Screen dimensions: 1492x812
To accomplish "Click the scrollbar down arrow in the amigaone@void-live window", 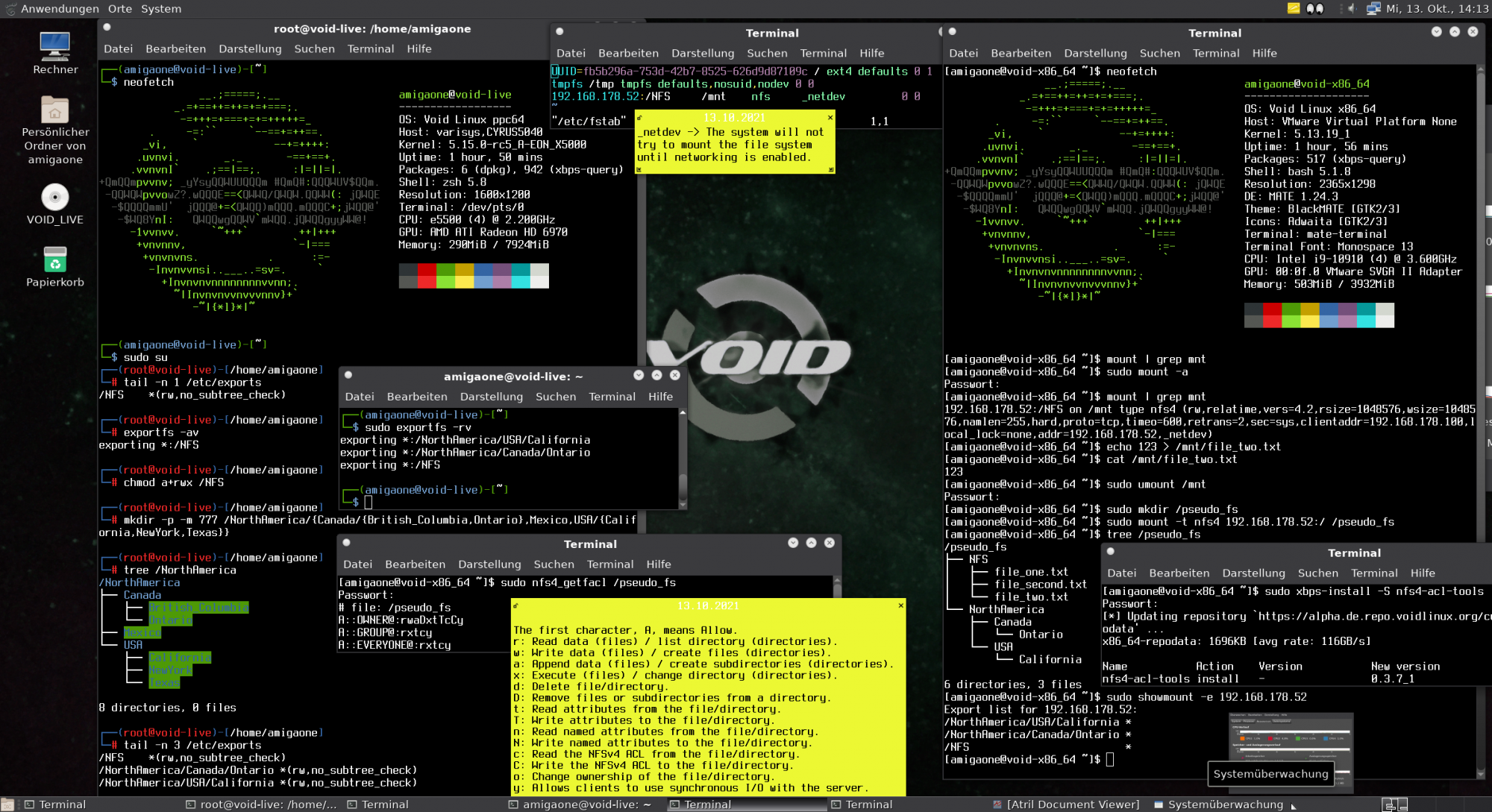I will [682, 505].
